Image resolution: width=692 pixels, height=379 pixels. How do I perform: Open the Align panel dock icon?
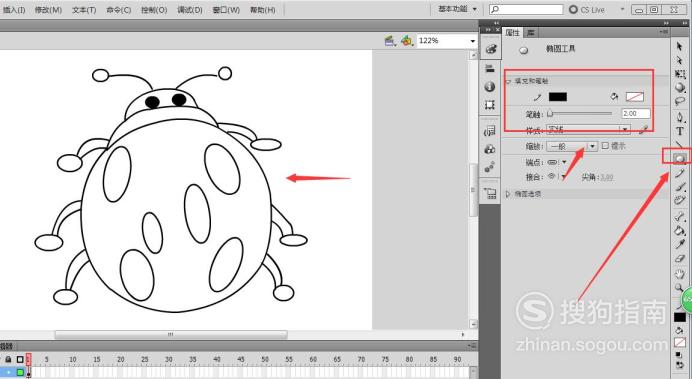pos(490,68)
